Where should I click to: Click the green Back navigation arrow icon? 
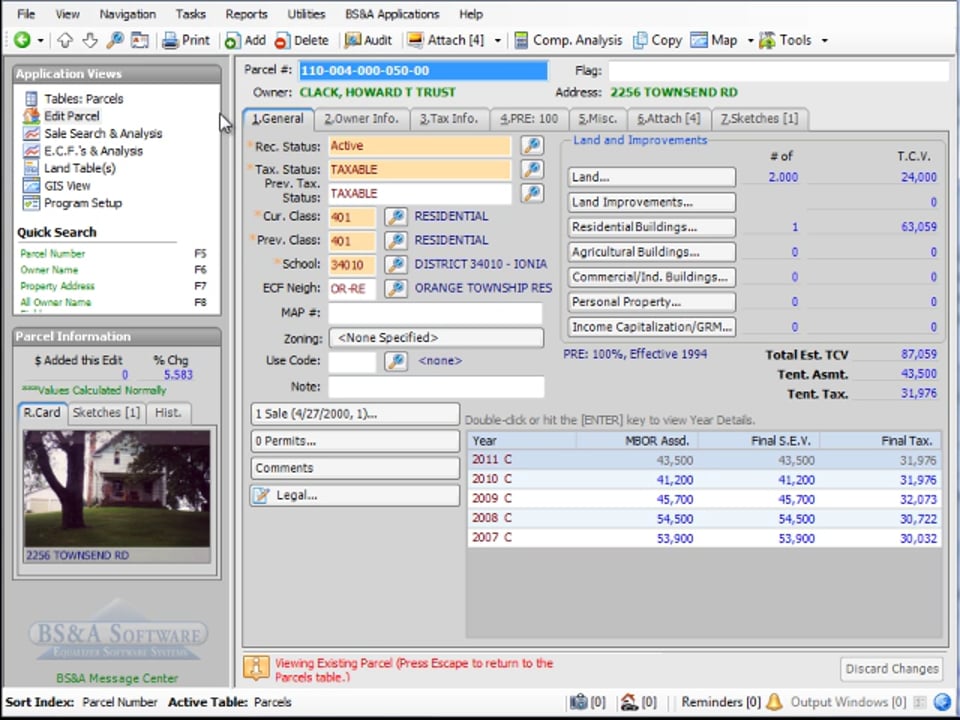[x=21, y=40]
